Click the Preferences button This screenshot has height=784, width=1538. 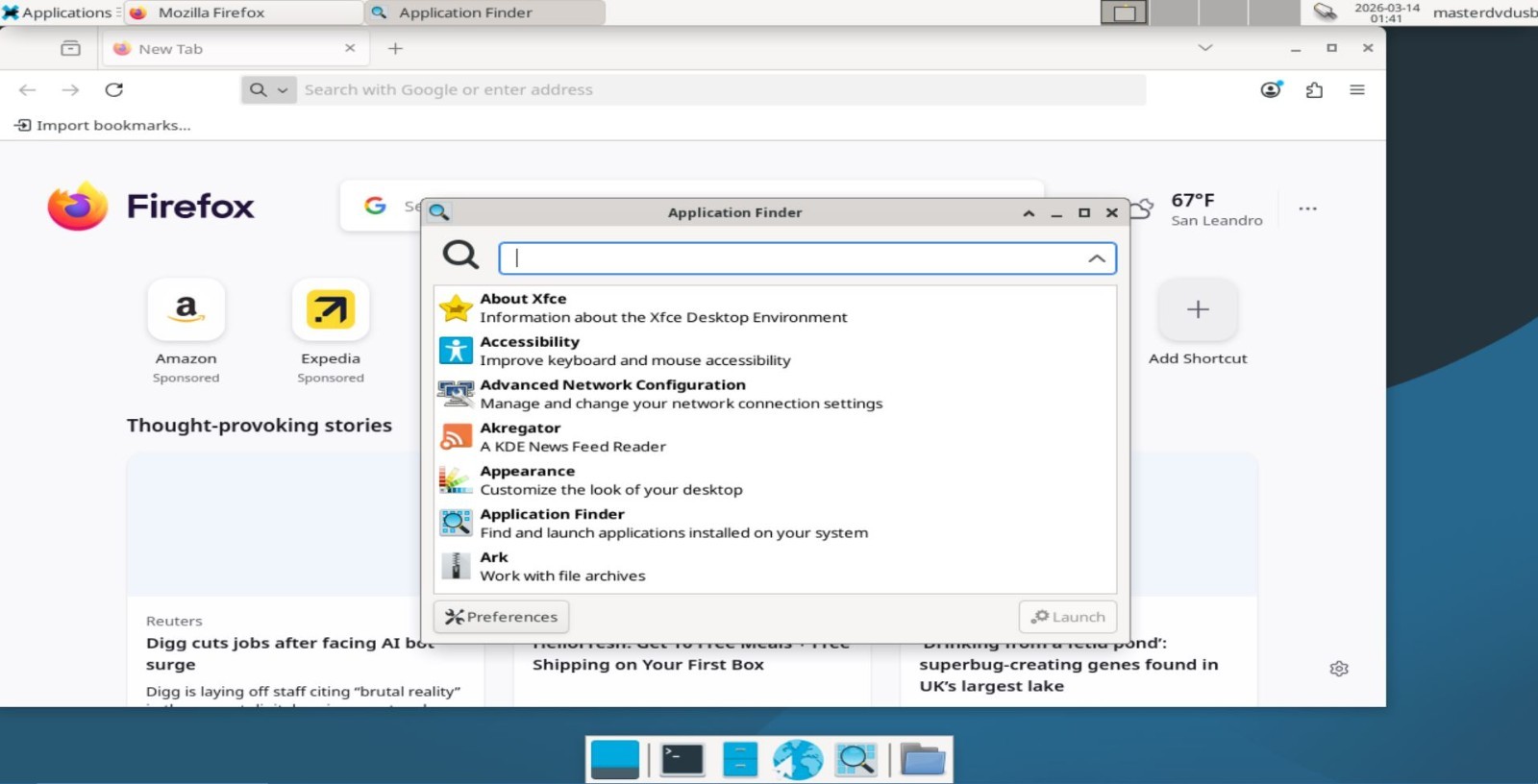point(502,617)
